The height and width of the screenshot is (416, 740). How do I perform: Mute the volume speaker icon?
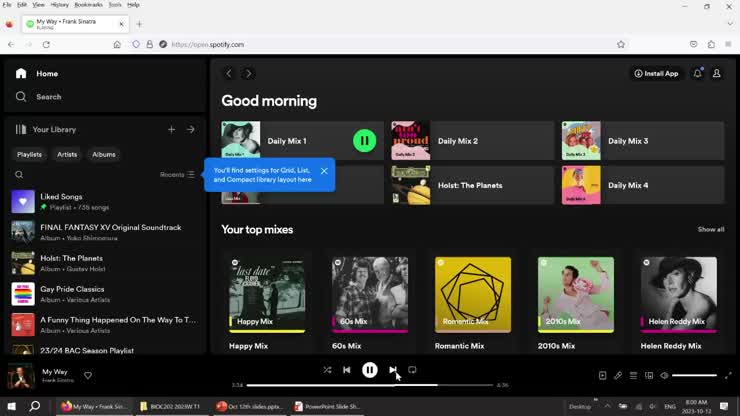[x=664, y=376]
